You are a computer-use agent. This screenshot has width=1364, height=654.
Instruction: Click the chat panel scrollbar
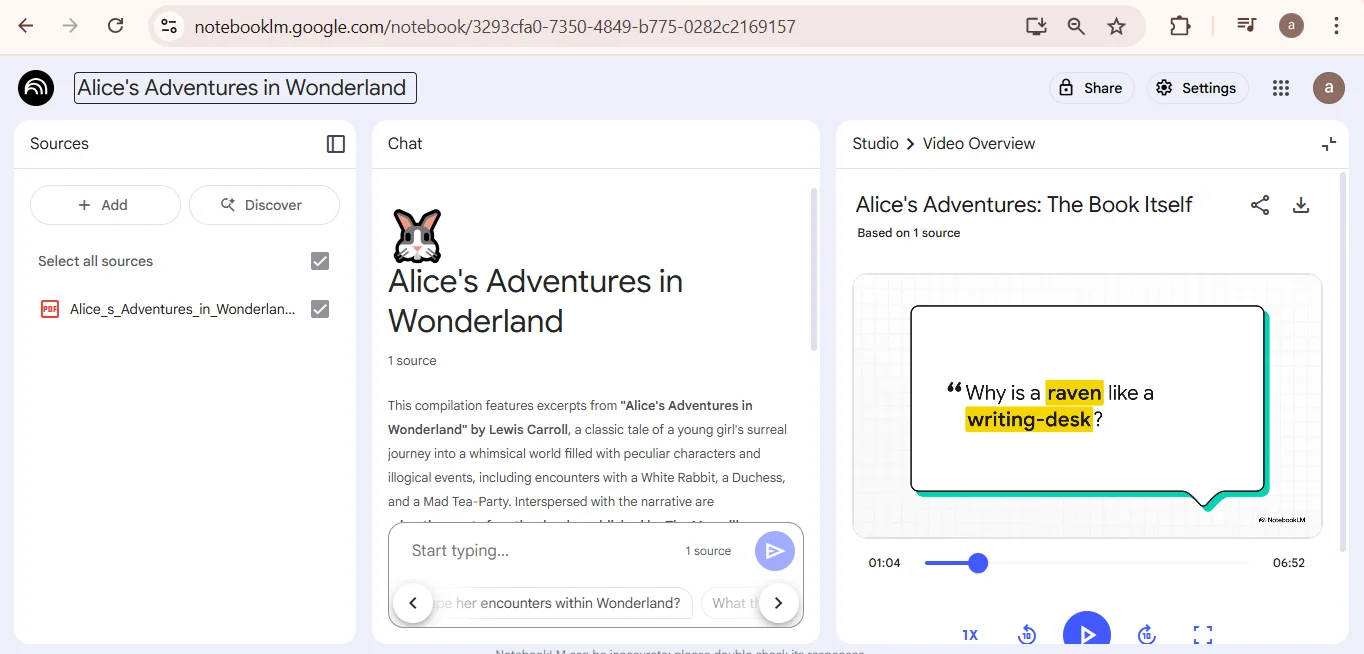coord(814,270)
